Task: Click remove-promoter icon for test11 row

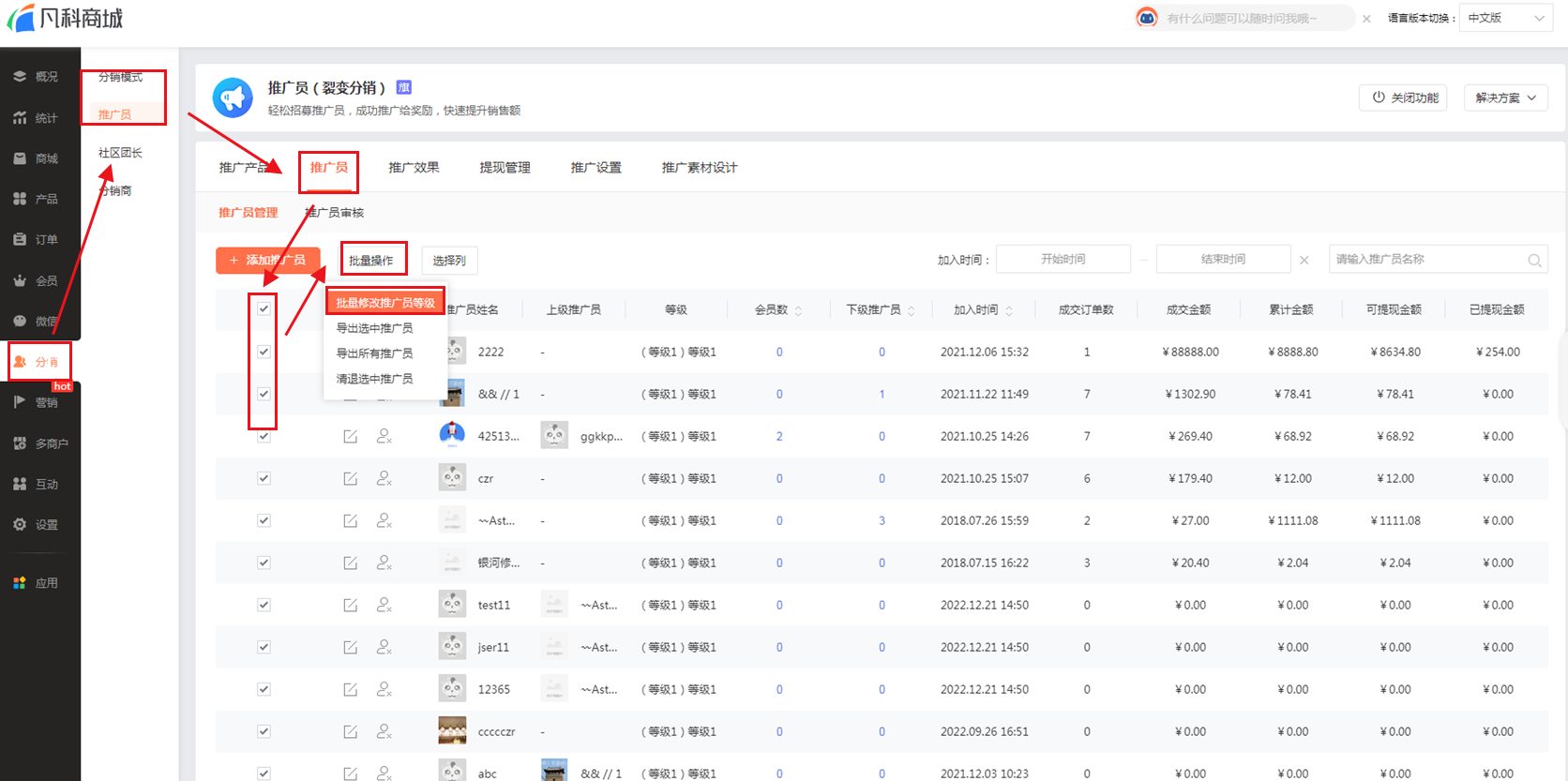Action: [384, 605]
